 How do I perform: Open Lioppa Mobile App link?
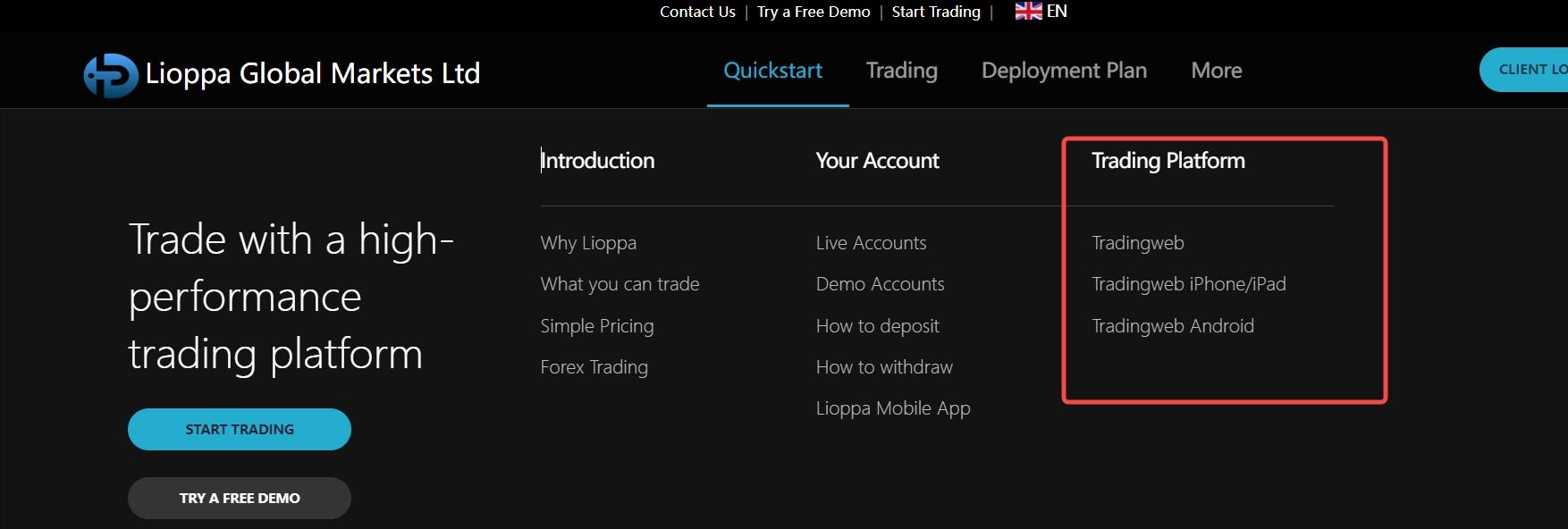point(893,408)
